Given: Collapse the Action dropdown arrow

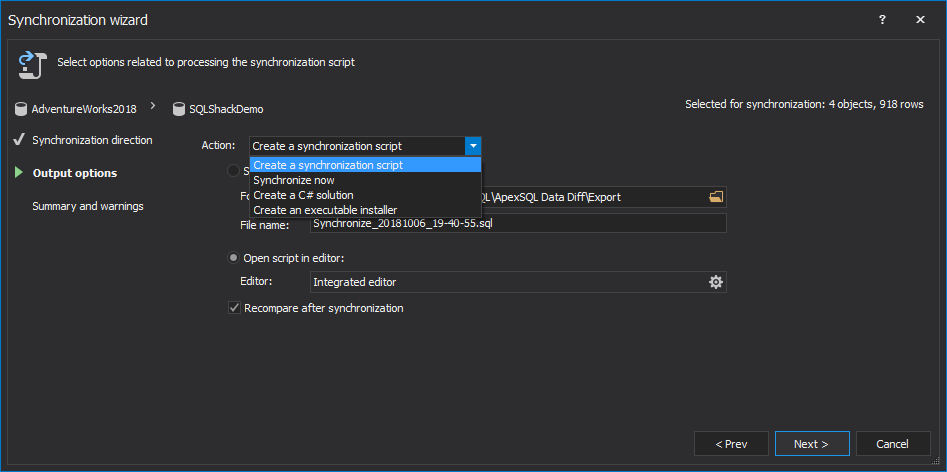Looking at the screenshot, I should click(473, 146).
